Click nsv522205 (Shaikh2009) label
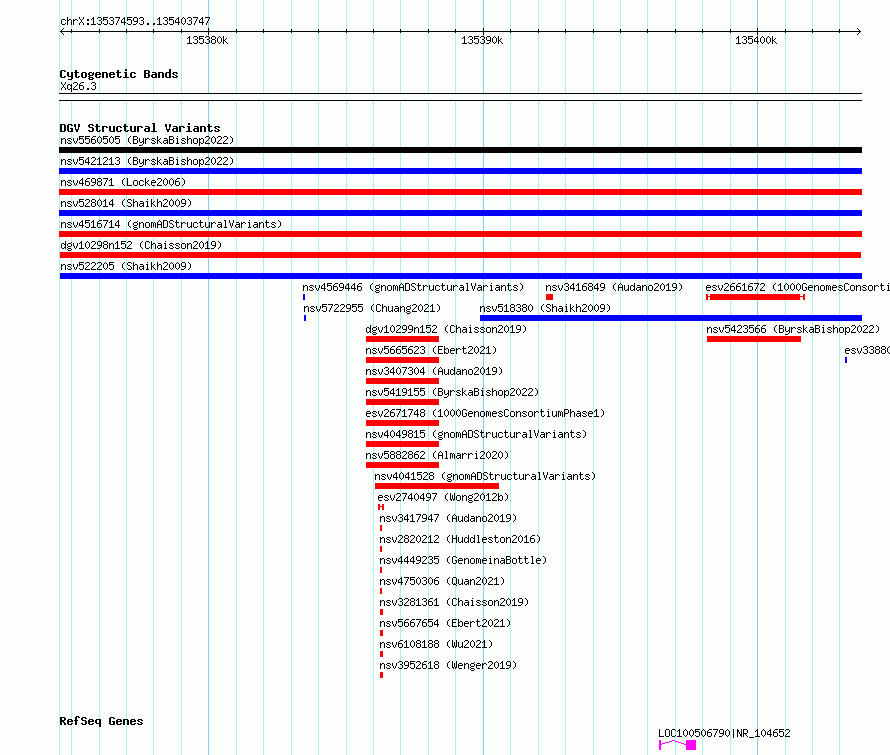 (126, 266)
